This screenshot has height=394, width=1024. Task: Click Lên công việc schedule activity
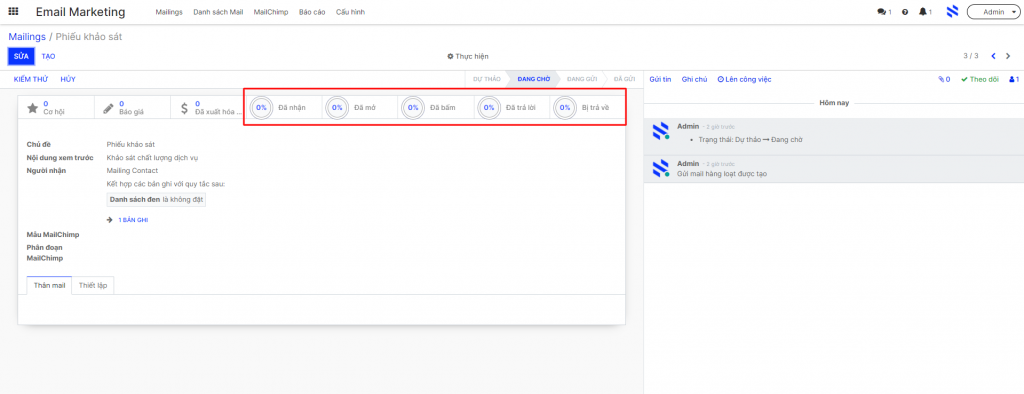coord(744,79)
